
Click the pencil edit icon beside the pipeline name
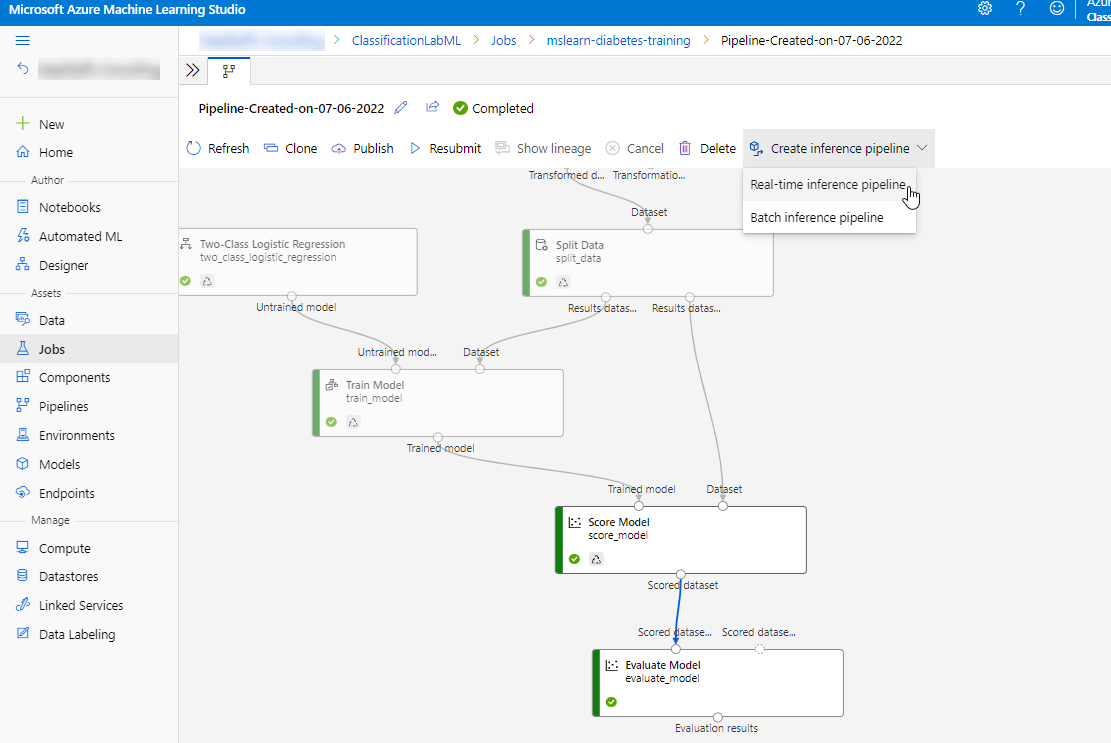point(402,108)
